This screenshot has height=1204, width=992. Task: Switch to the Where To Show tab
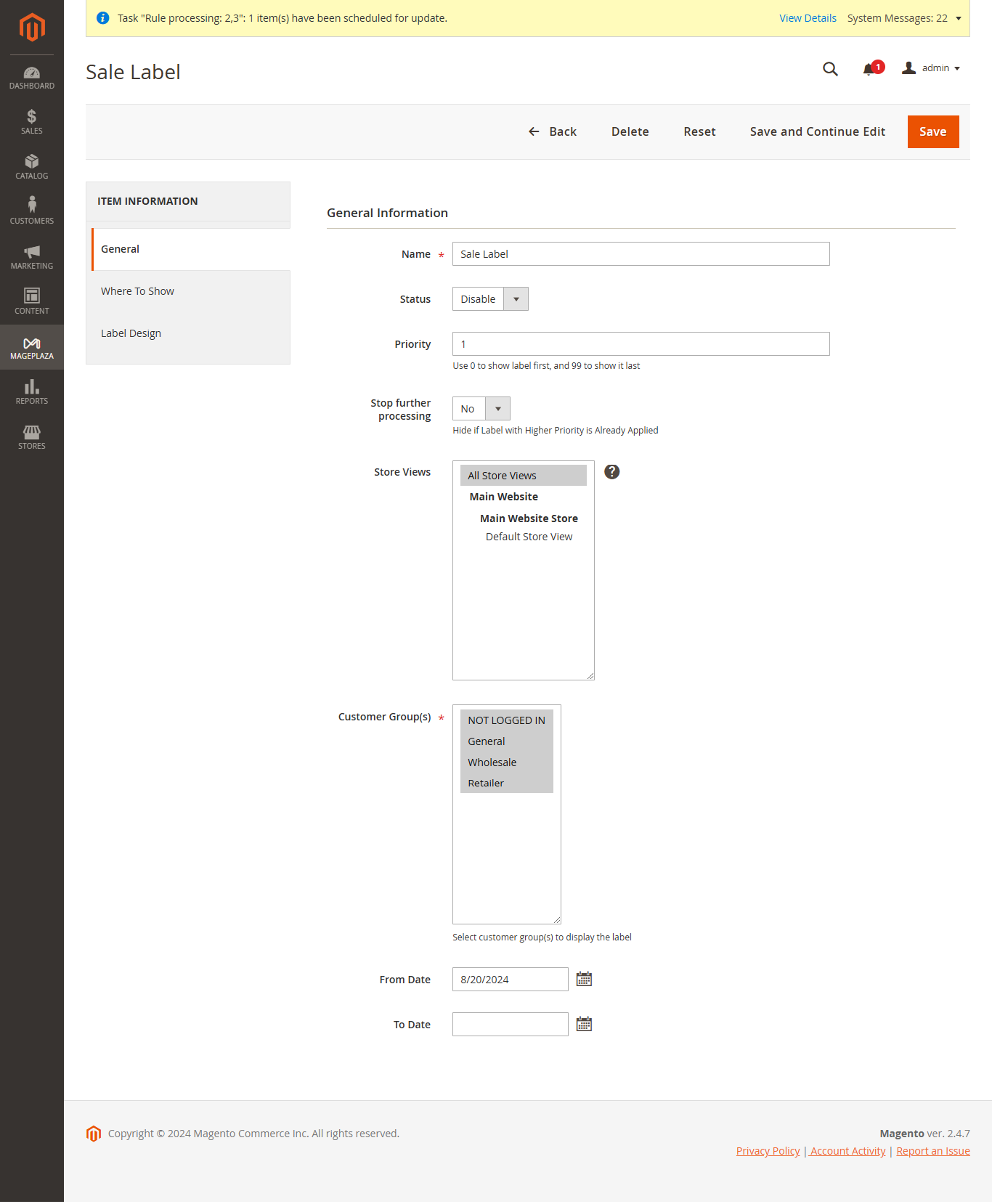tap(137, 291)
